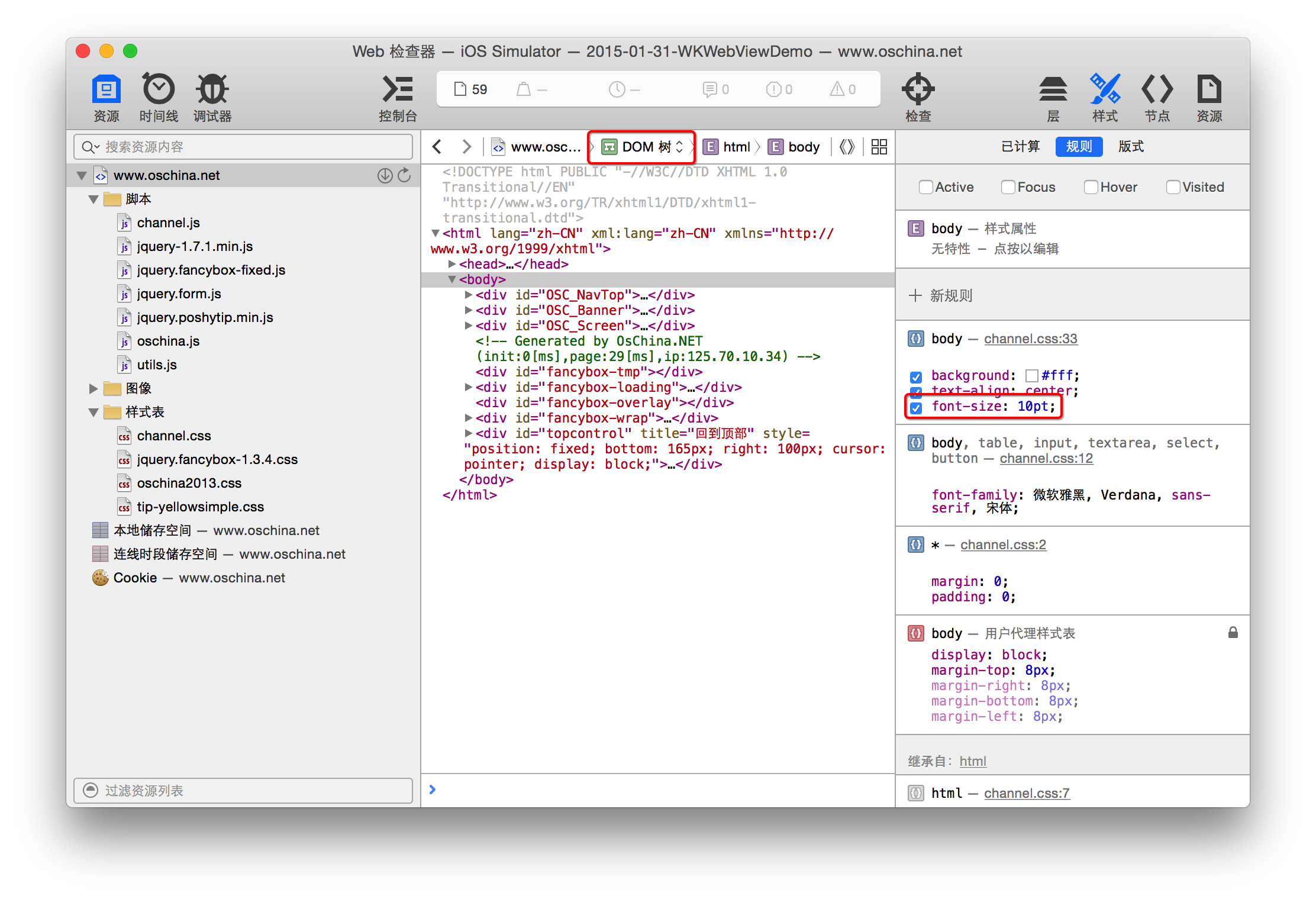Screen dimensions: 1316x902
Task: Toggle the font-size: 10pt rule checkbox
Action: pyautogui.click(x=917, y=406)
